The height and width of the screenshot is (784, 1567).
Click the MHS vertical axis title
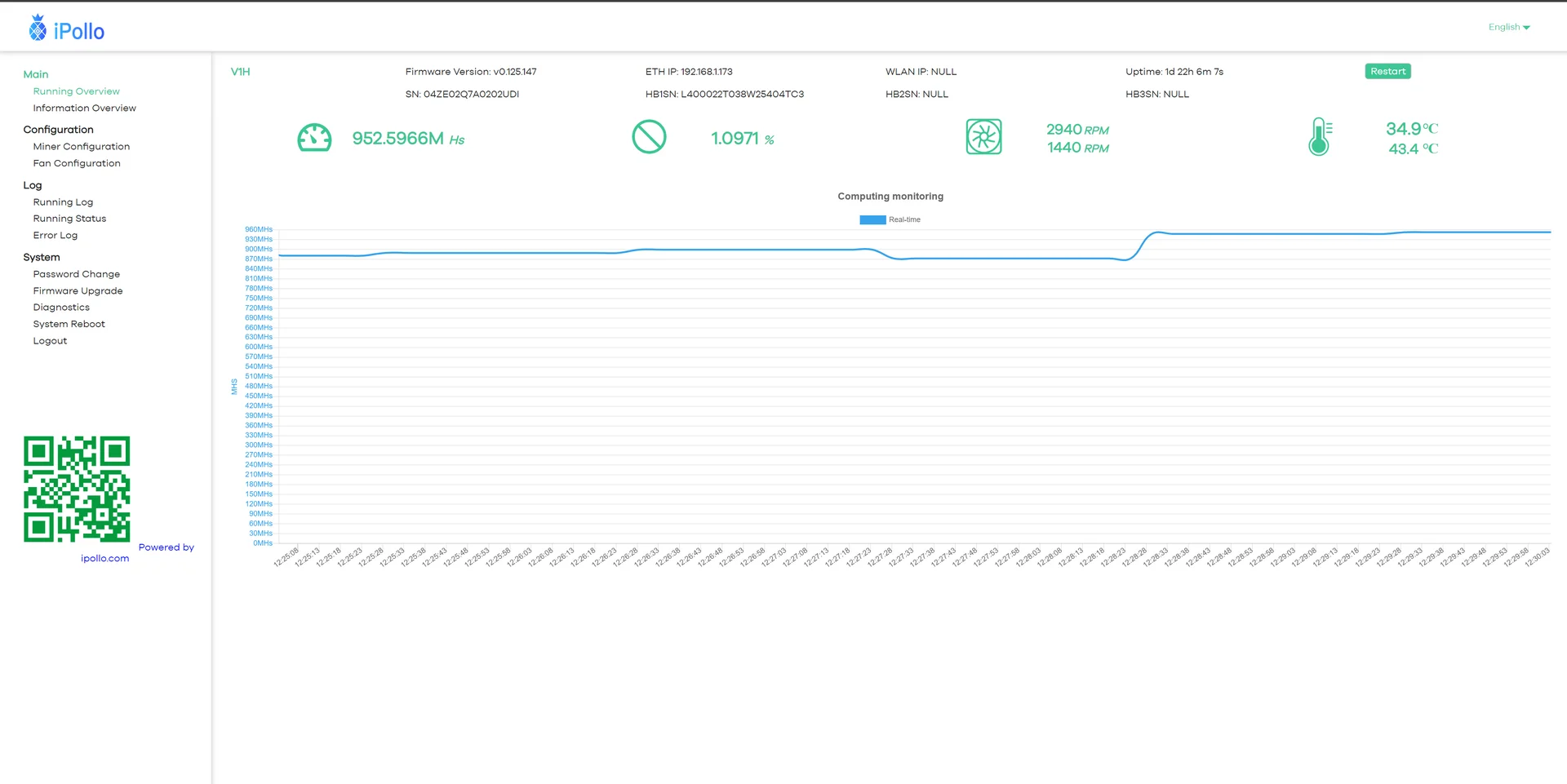[234, 387]
